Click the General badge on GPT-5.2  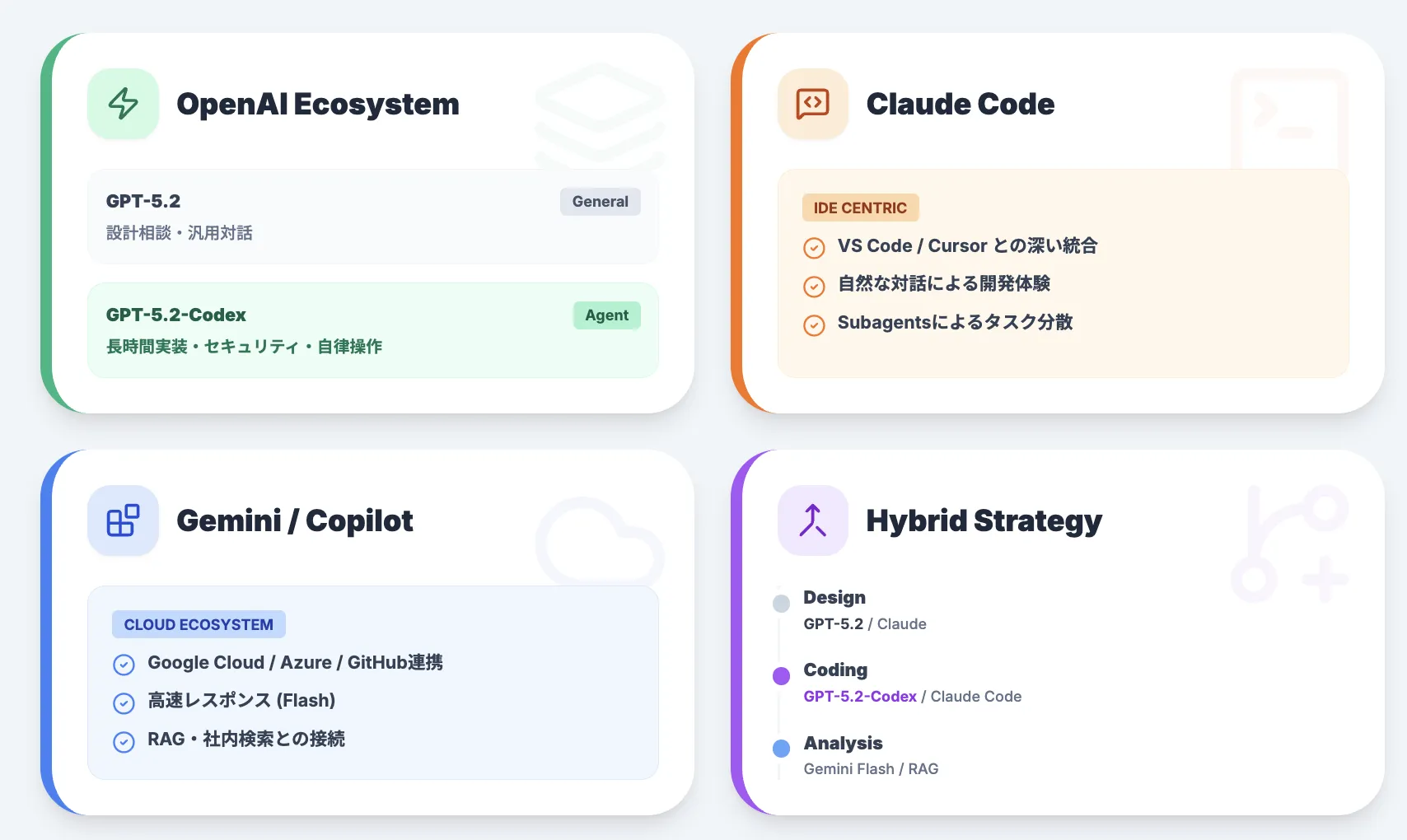(x=600, y=201)
